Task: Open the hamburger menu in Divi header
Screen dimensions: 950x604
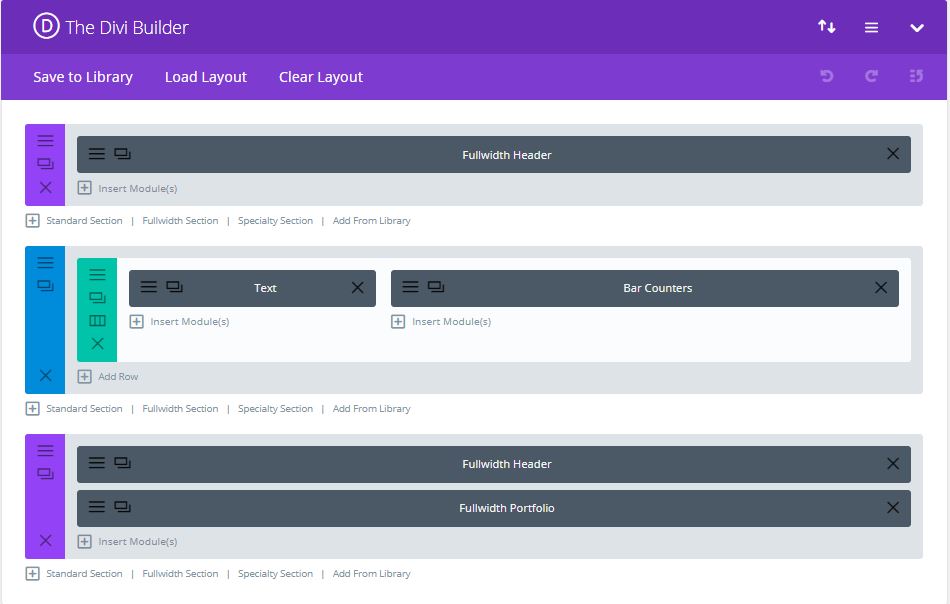Action: pyautogui.click(x=871, y=27)
